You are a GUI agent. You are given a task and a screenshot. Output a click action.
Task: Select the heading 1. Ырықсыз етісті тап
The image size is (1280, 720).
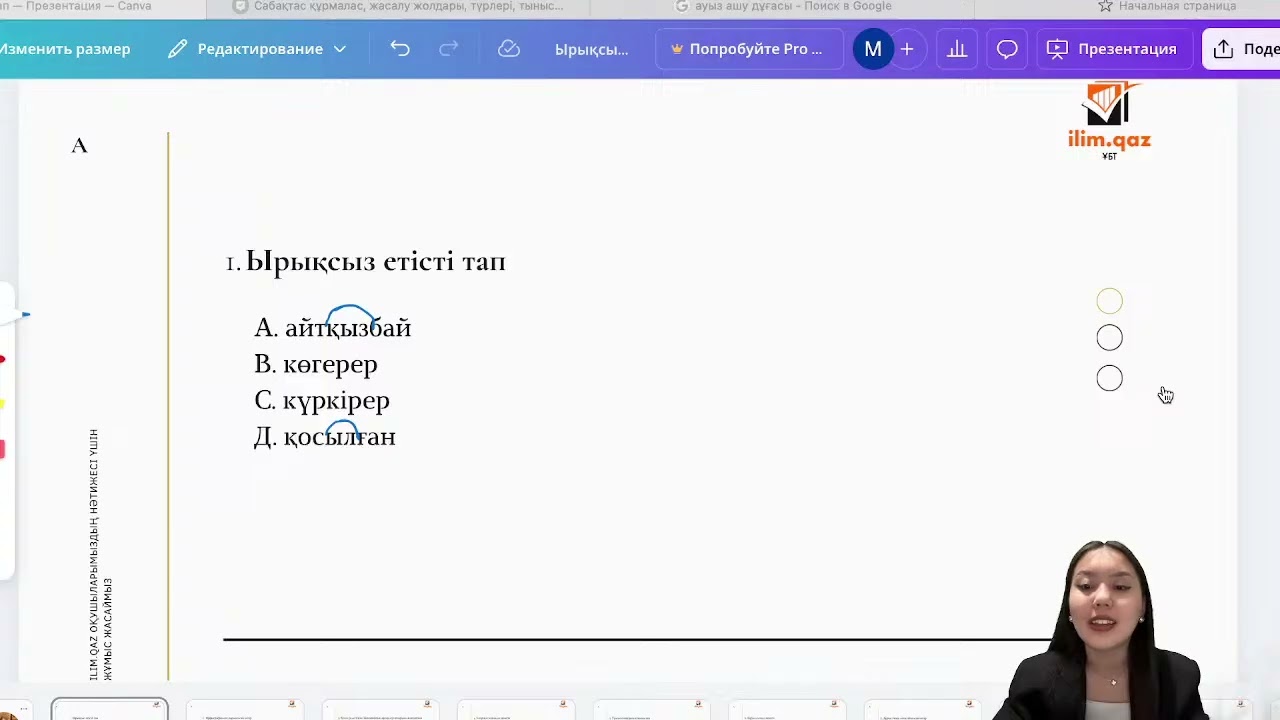tap(366, 262)
